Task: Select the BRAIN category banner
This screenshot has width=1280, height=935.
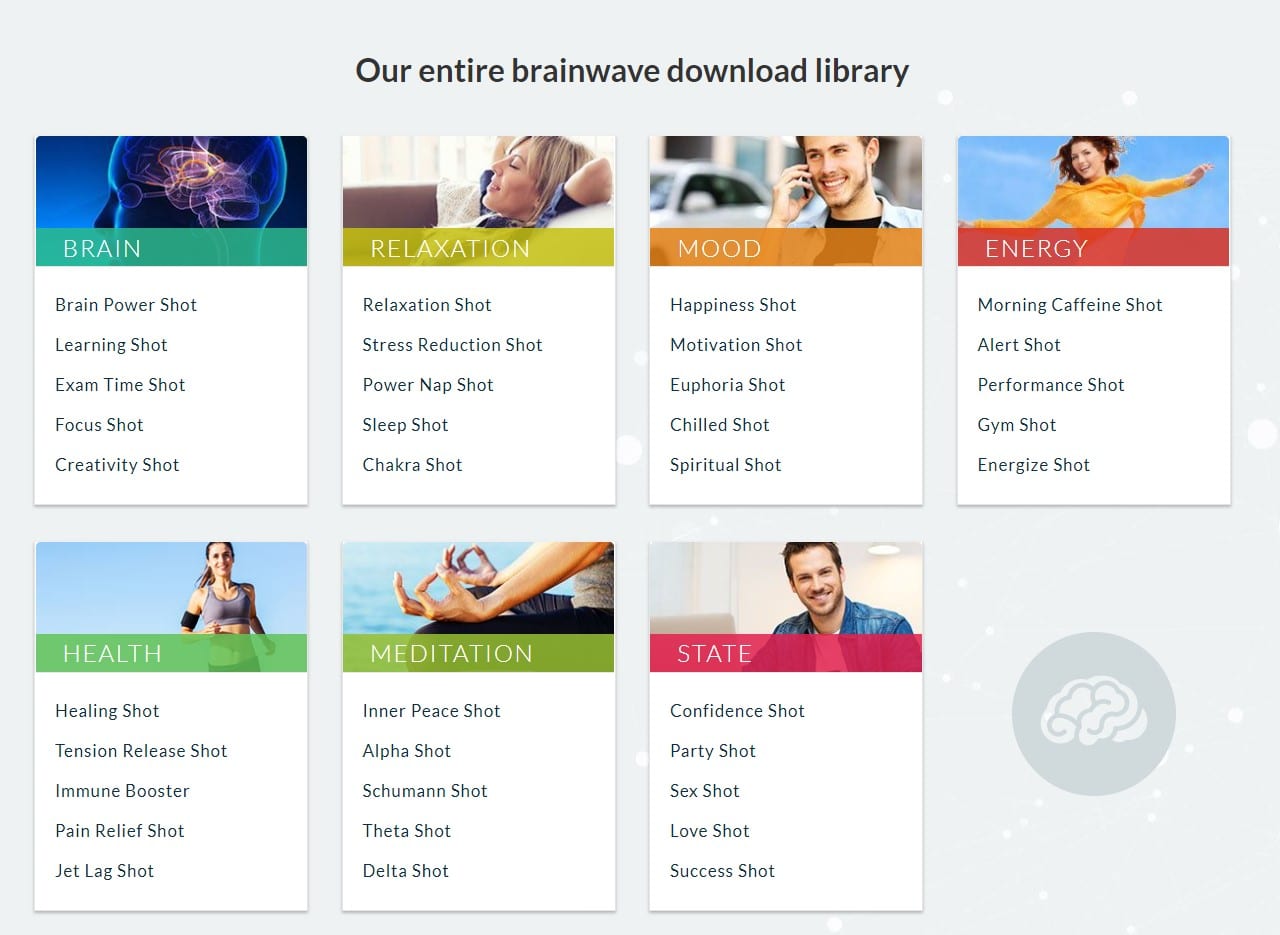Action: click(171, 247)
